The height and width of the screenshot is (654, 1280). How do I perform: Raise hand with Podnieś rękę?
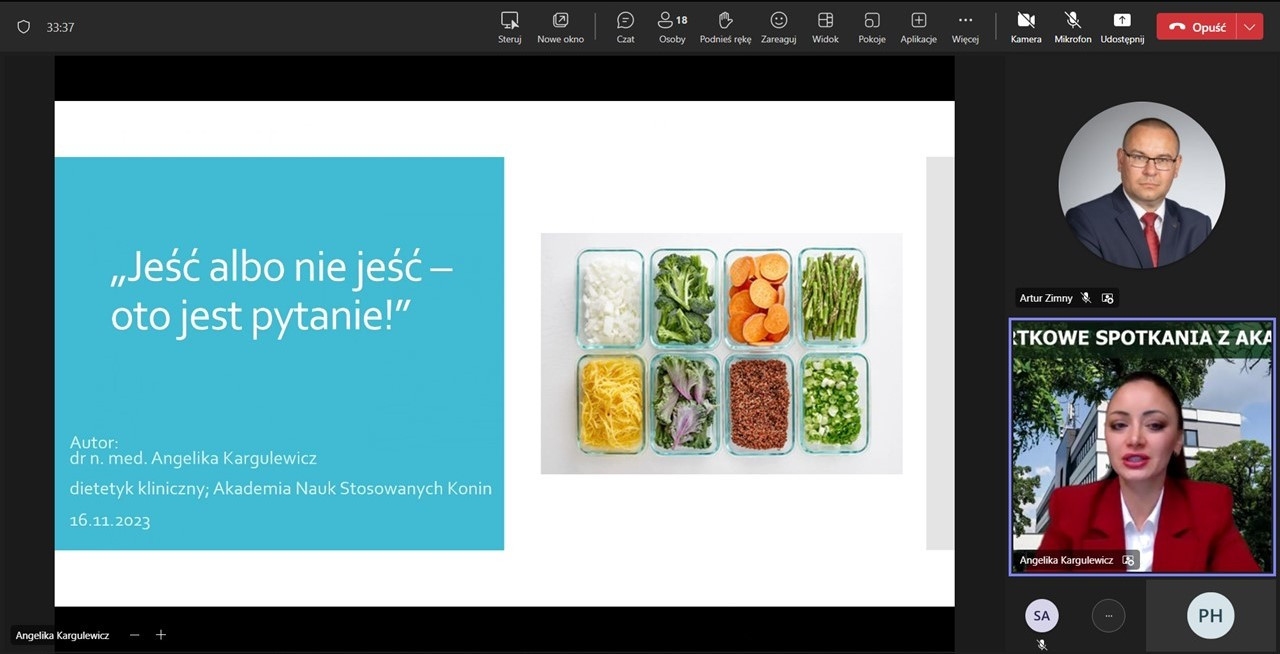(x=725, y=27)
